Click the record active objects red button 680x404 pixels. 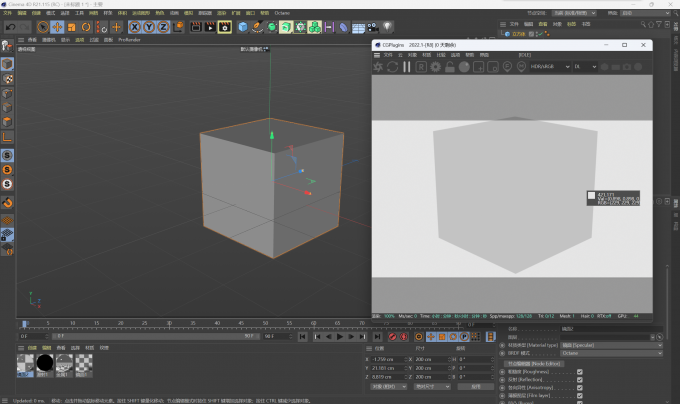pos(392,337)
